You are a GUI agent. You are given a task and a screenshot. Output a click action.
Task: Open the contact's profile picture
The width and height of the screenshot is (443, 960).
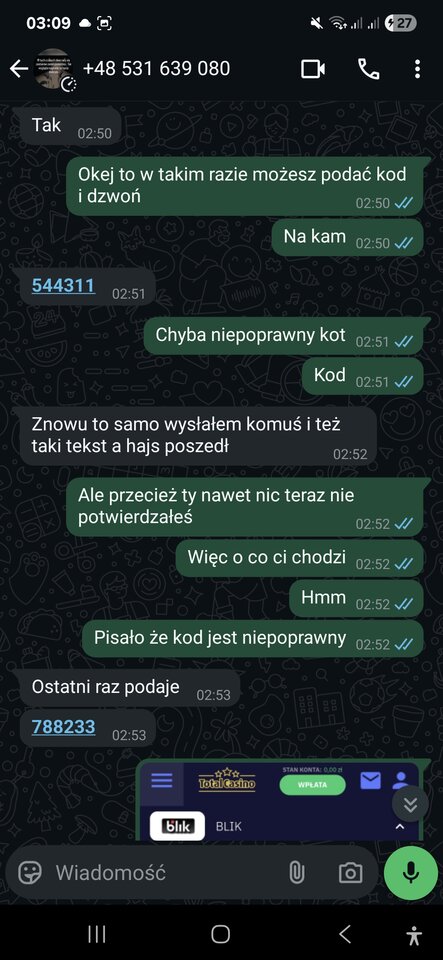[54, 69]
